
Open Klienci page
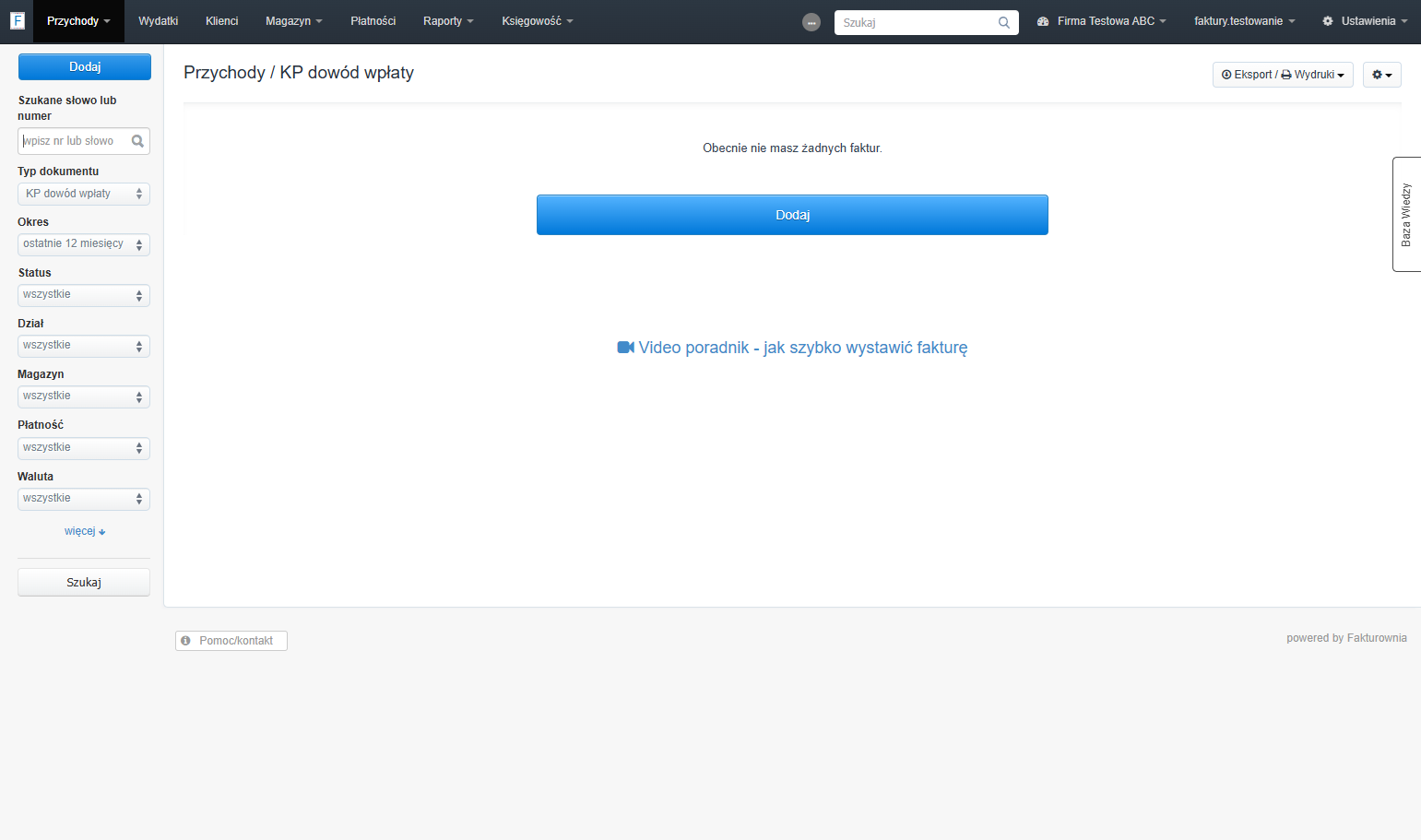click(x=222, y=21)
